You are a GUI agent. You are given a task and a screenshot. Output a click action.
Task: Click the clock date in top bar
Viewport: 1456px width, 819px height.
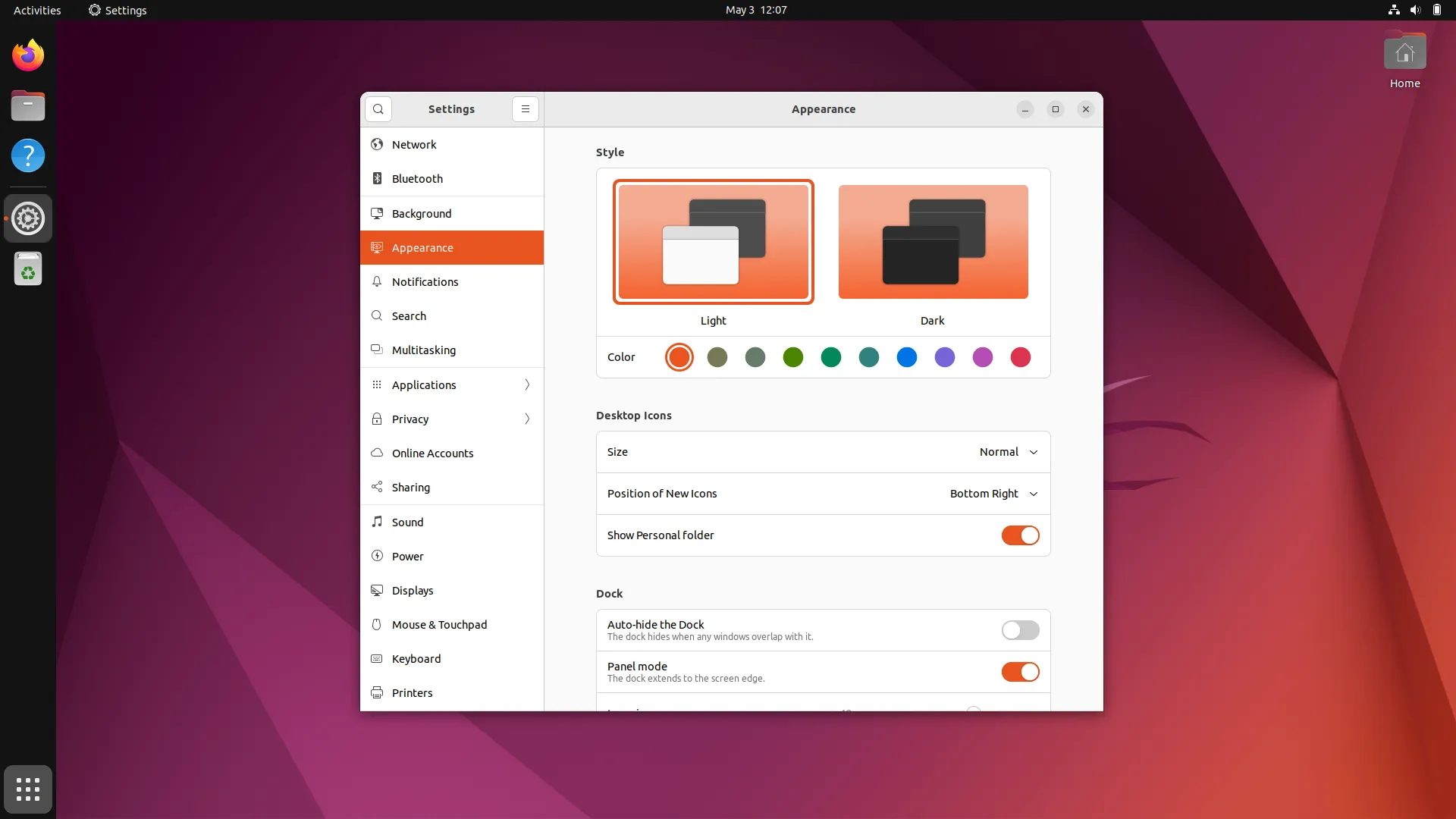[x=755, y=10]
